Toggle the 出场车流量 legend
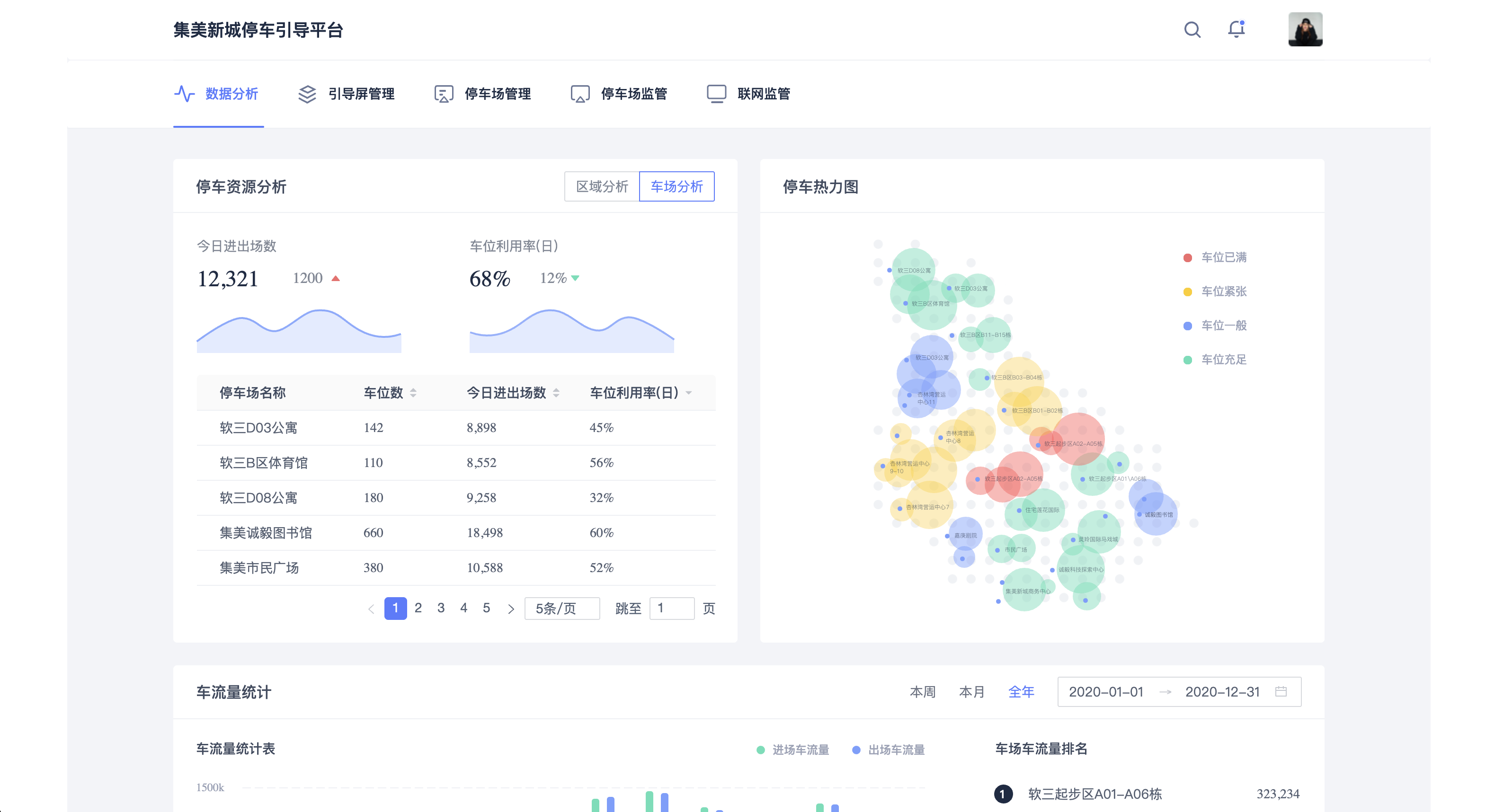 coord(889,750)
